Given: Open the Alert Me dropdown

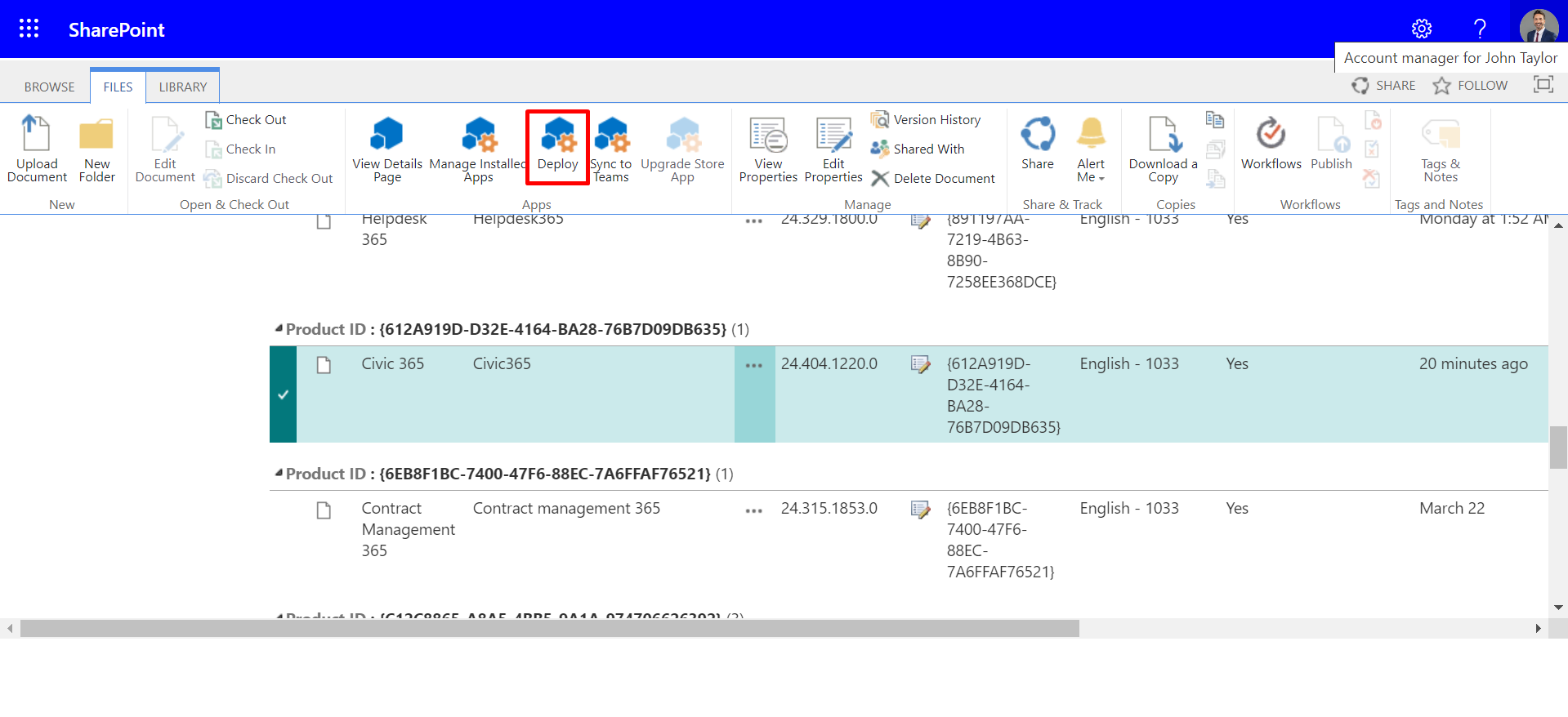Looking at the screenshot, I should (x=1091, y=149).
